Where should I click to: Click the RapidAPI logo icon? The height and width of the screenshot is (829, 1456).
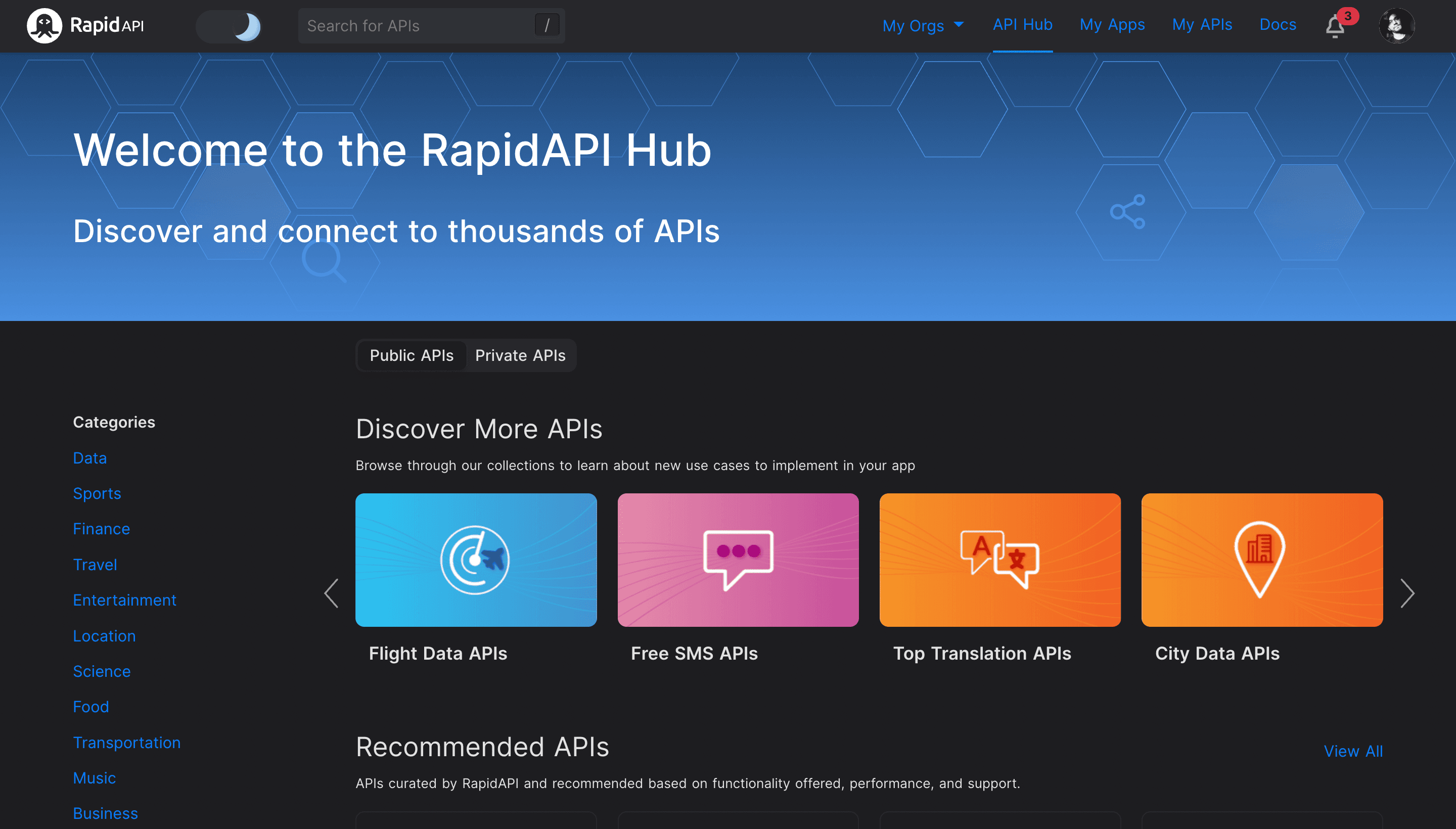coord(44,26)
